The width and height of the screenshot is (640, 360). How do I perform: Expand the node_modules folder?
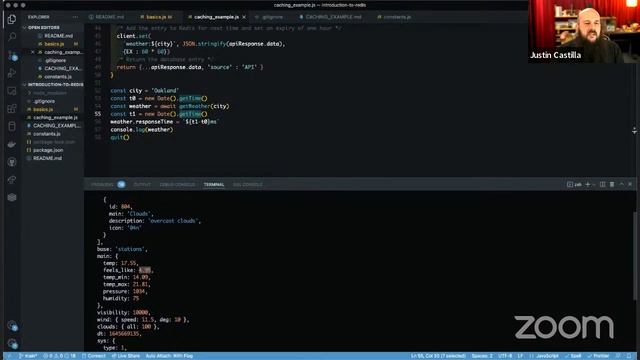point(50,93)
